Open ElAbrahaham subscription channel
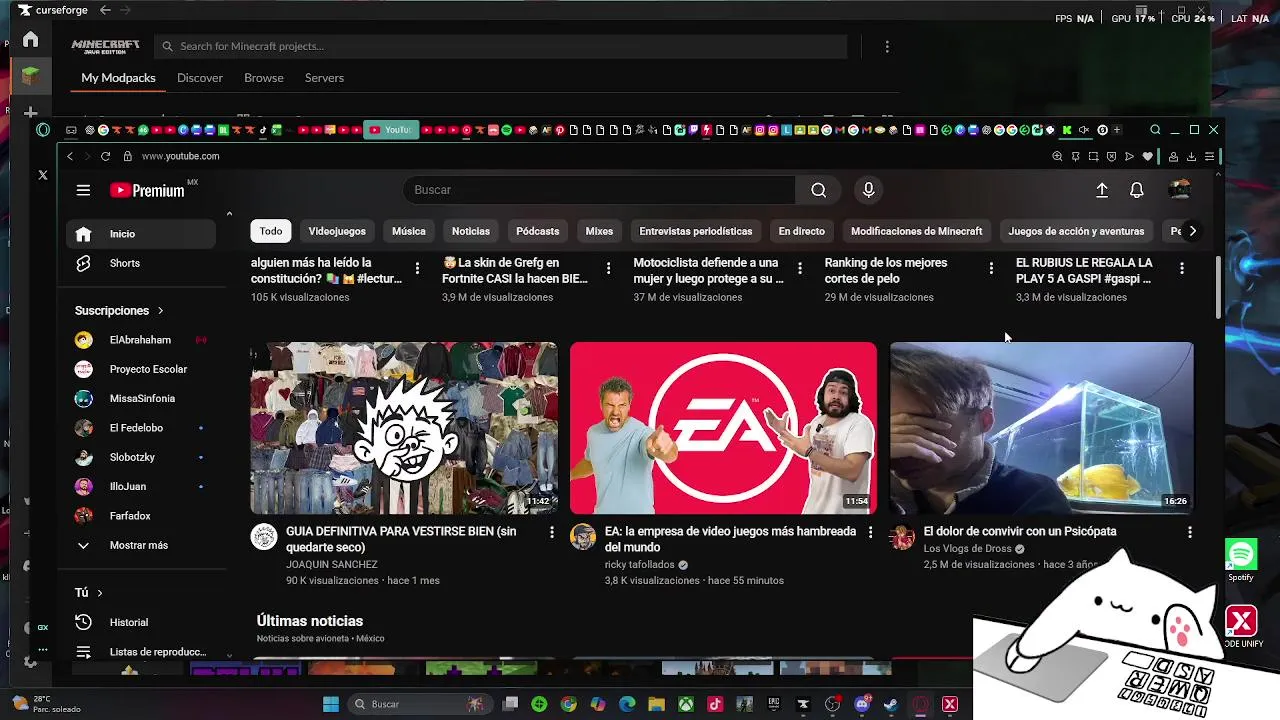The width and height of the screenshot is (1280, 720). pyautogui.click(x=141, y=340)
